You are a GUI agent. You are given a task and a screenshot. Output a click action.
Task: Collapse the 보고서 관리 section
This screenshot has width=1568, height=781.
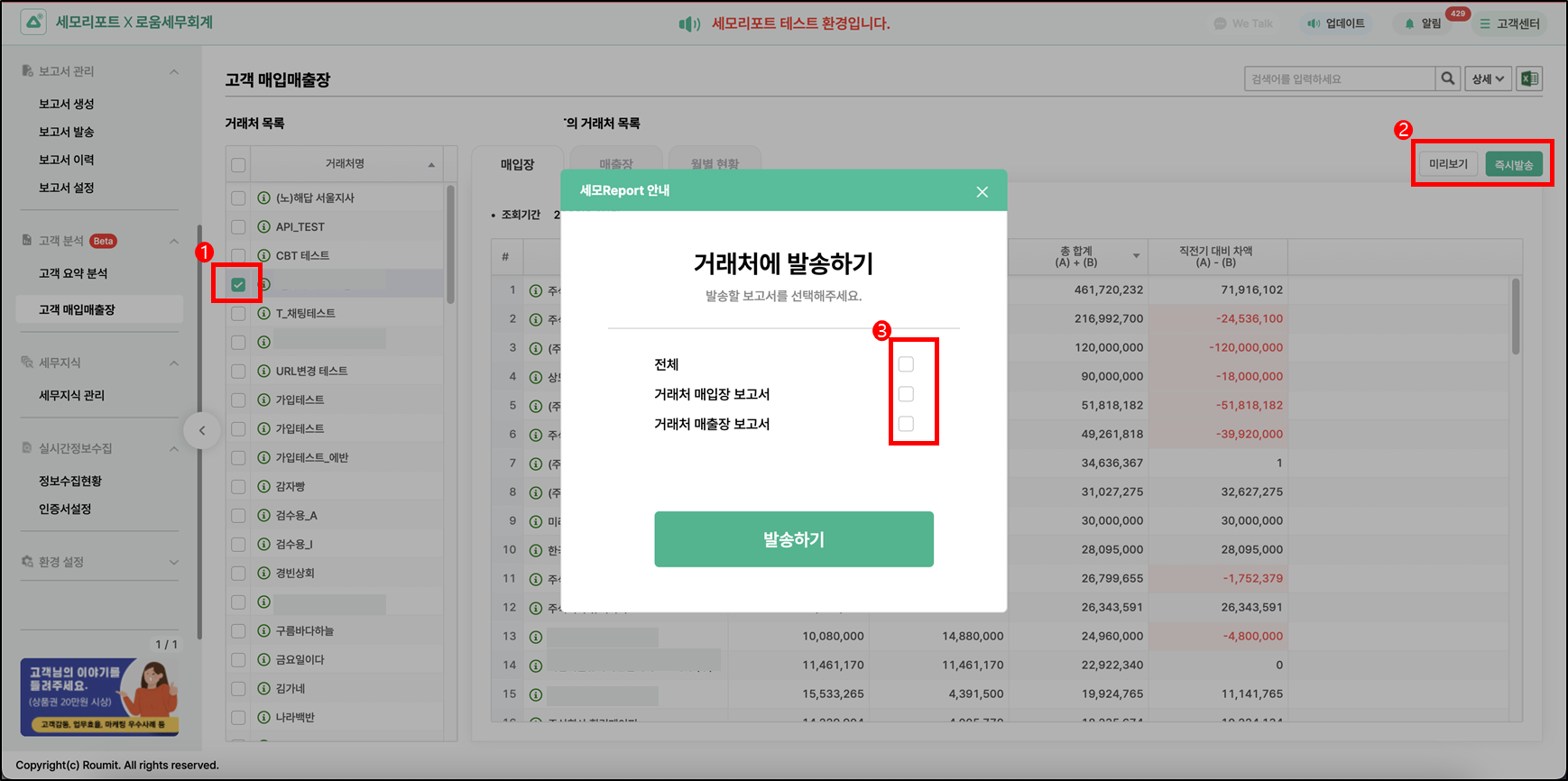(174, 71)
